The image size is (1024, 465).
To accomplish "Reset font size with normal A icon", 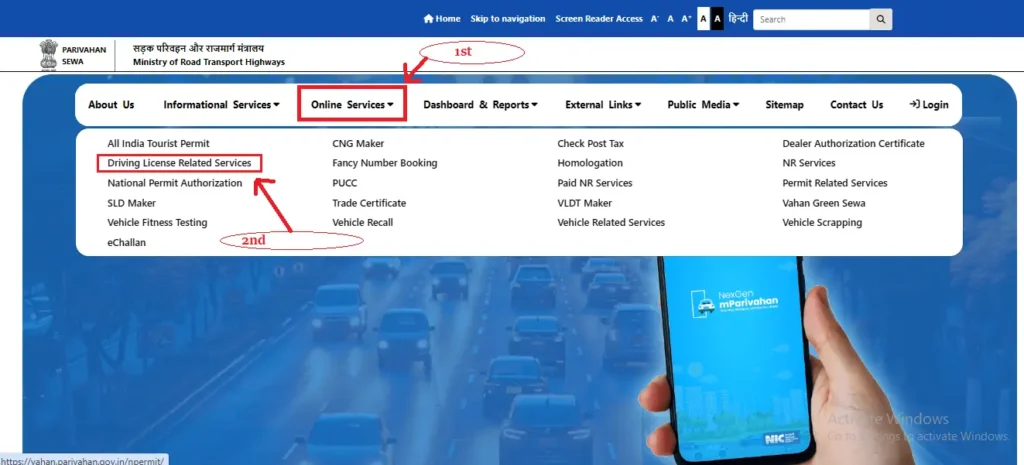I will tap(670, 19).
